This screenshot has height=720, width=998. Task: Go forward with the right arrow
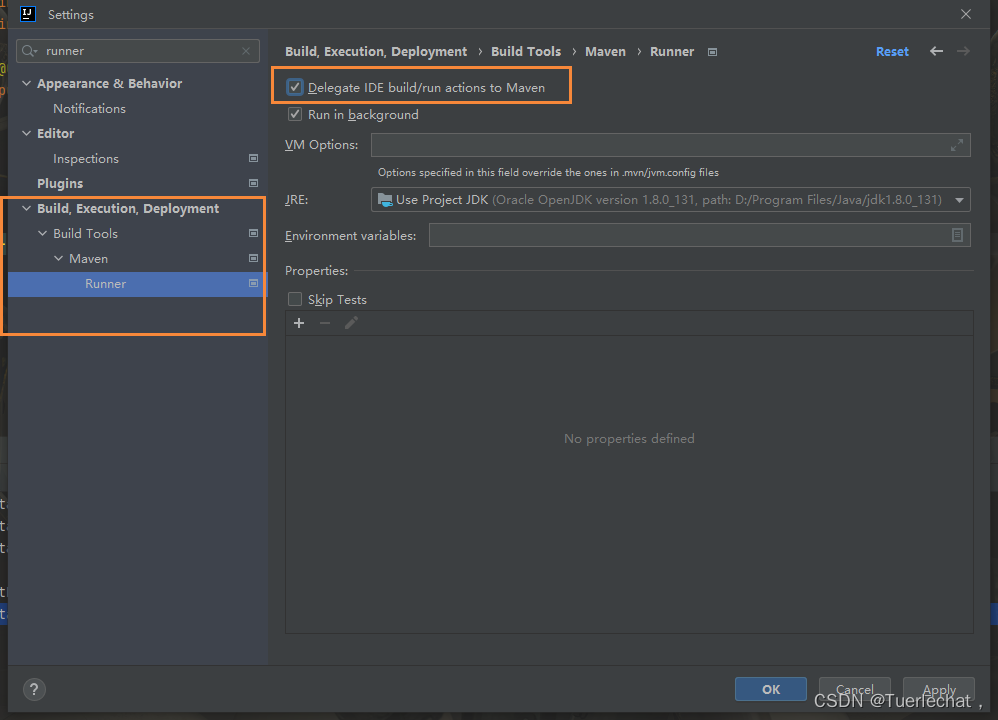click(x=963, y=51)
